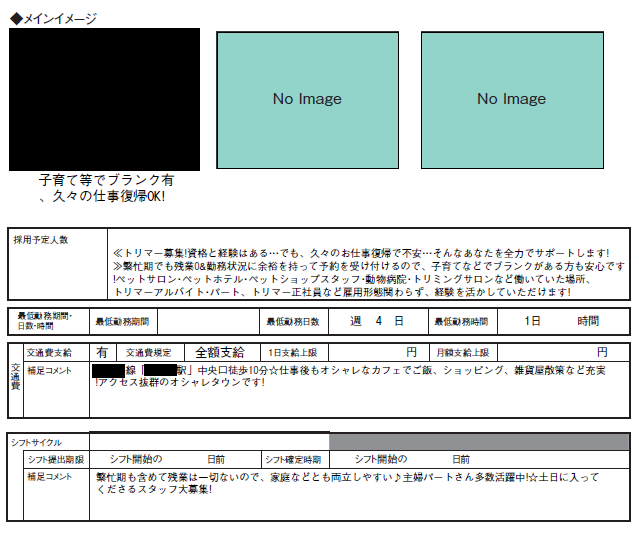This screenshot has height=539, width=639.
Task: Click the 有 value cell
Action: [103, 352]
